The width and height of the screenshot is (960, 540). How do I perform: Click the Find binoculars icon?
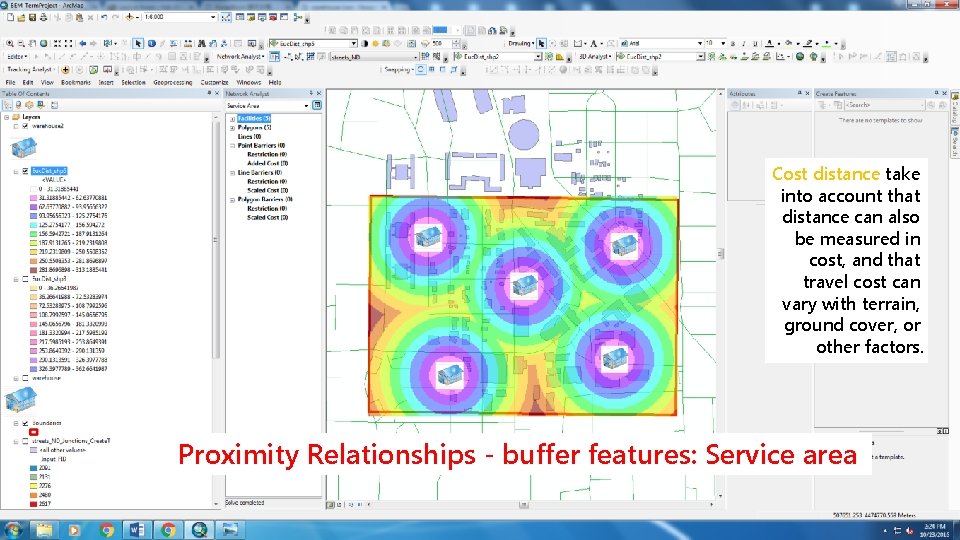pos(201,43)
